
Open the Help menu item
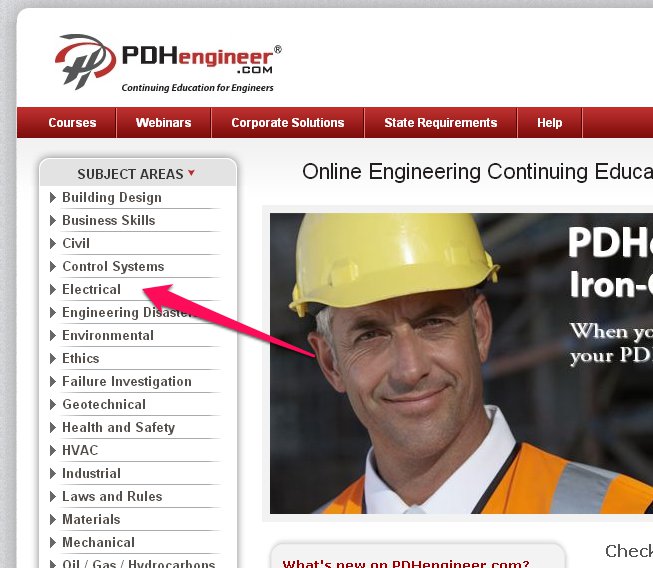pyautogui.click(x=549, y=122)
